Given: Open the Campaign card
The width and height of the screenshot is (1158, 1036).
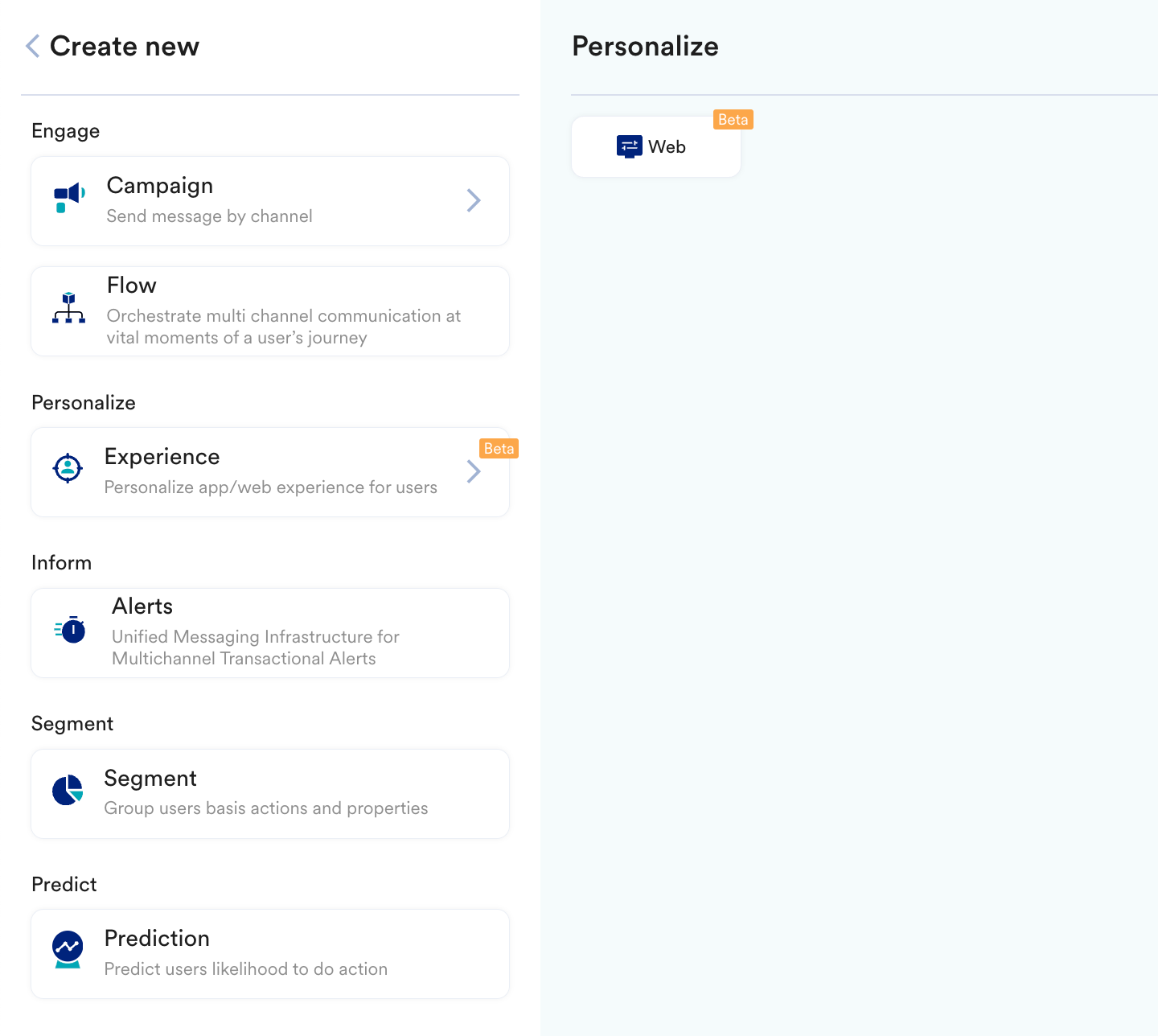Looking at the screenshot, I should click(x=270, y=201).
